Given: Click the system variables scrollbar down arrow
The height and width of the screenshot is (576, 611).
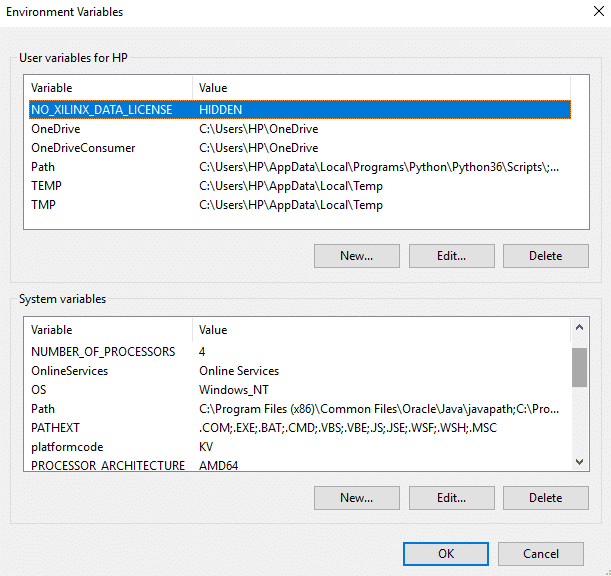Looking at the screenshot, I should [580, 462].
